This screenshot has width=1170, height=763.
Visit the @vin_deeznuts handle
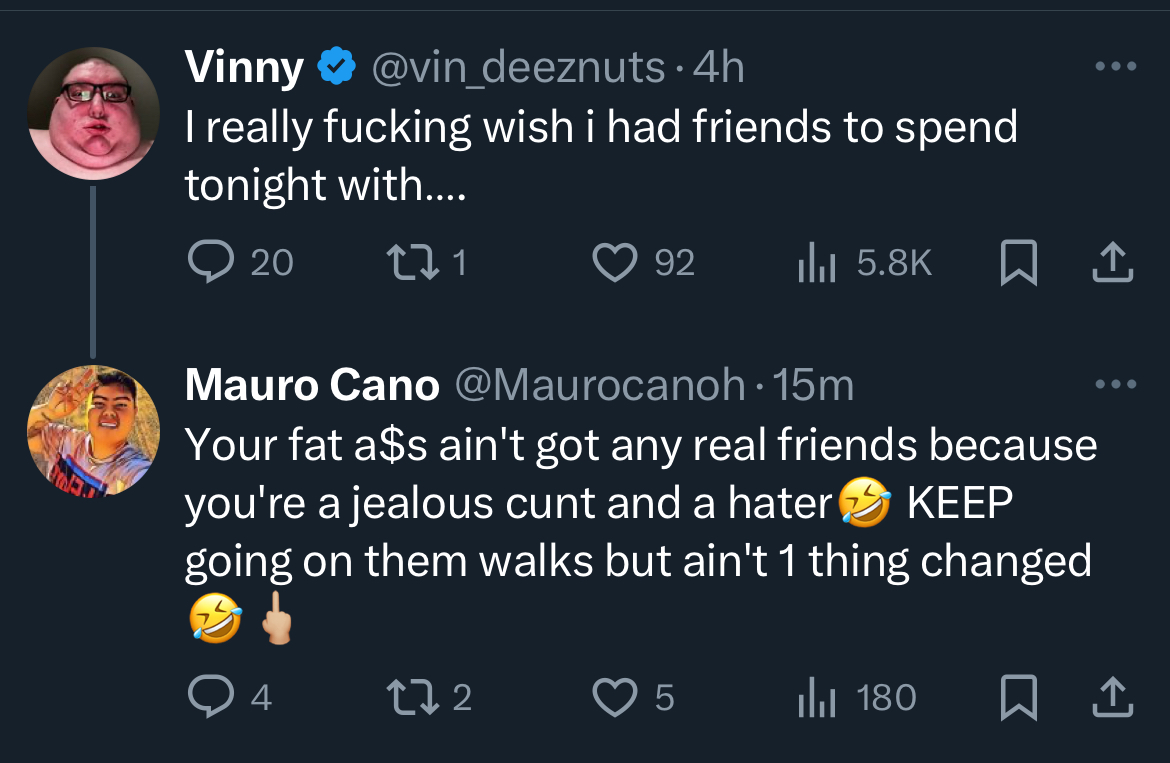(517, 69)
